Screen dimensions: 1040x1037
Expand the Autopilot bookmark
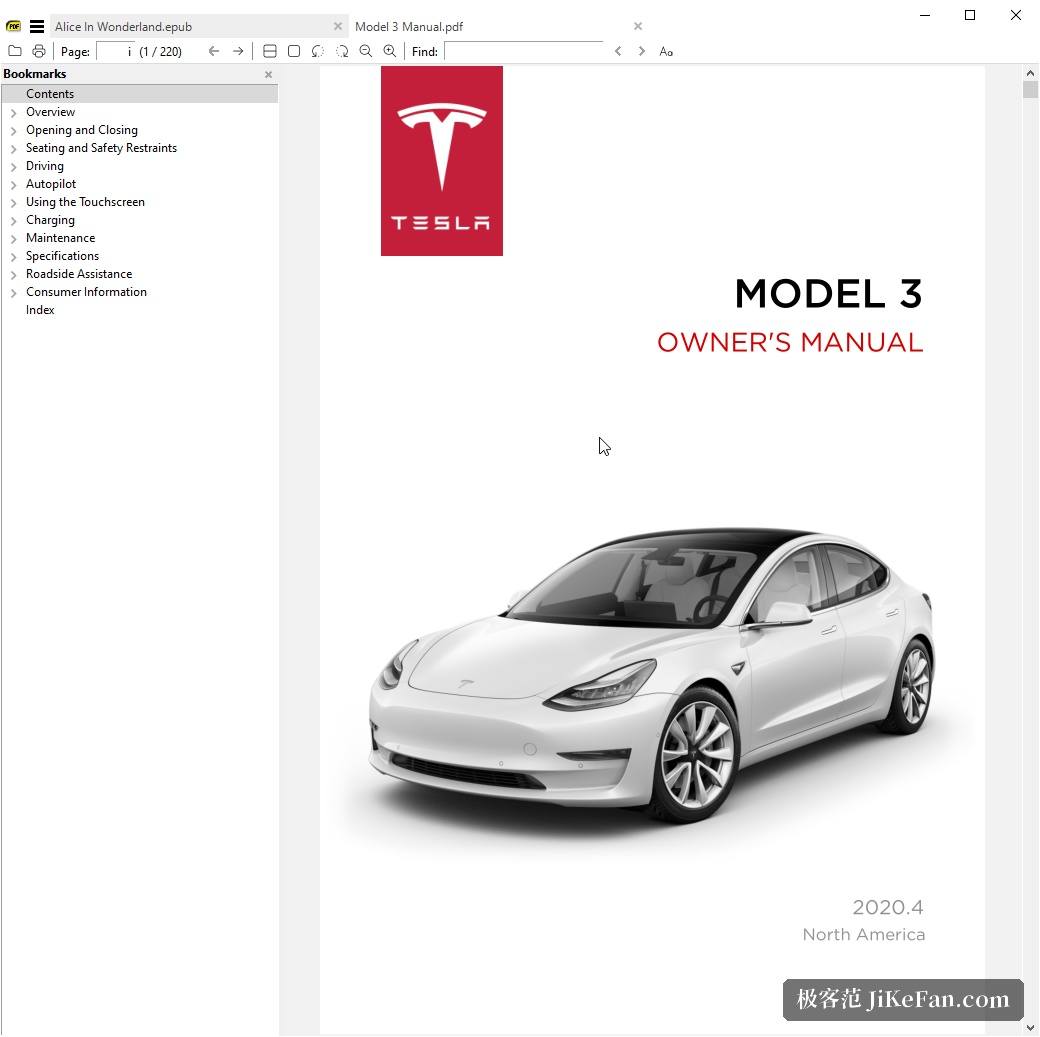[x=13, y=184]
